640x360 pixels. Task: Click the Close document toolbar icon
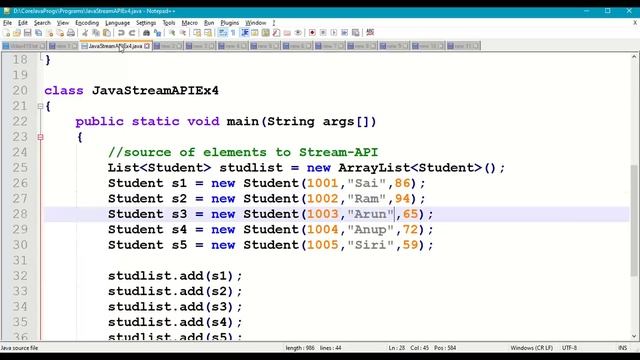[x=50, y=32]
